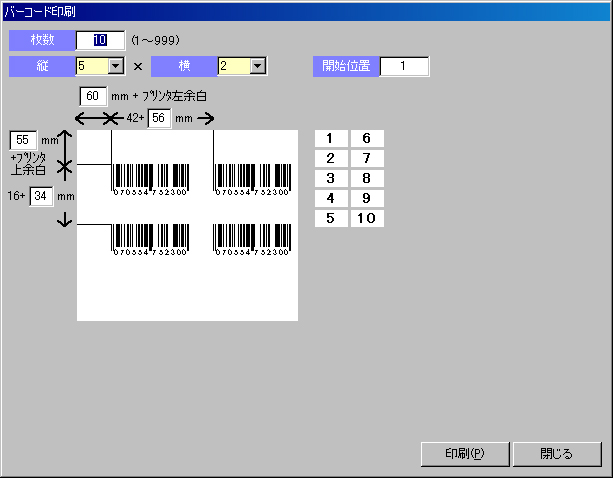Open the 横 dropdown arrow
The image size is (613, 478).
click(258, 66)
